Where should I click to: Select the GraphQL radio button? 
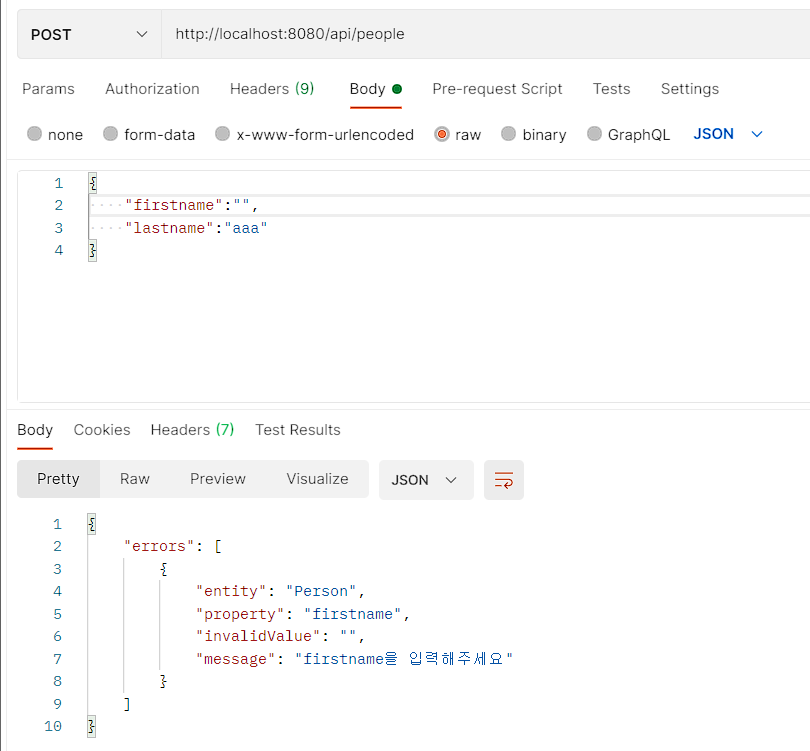coord(594,134)
